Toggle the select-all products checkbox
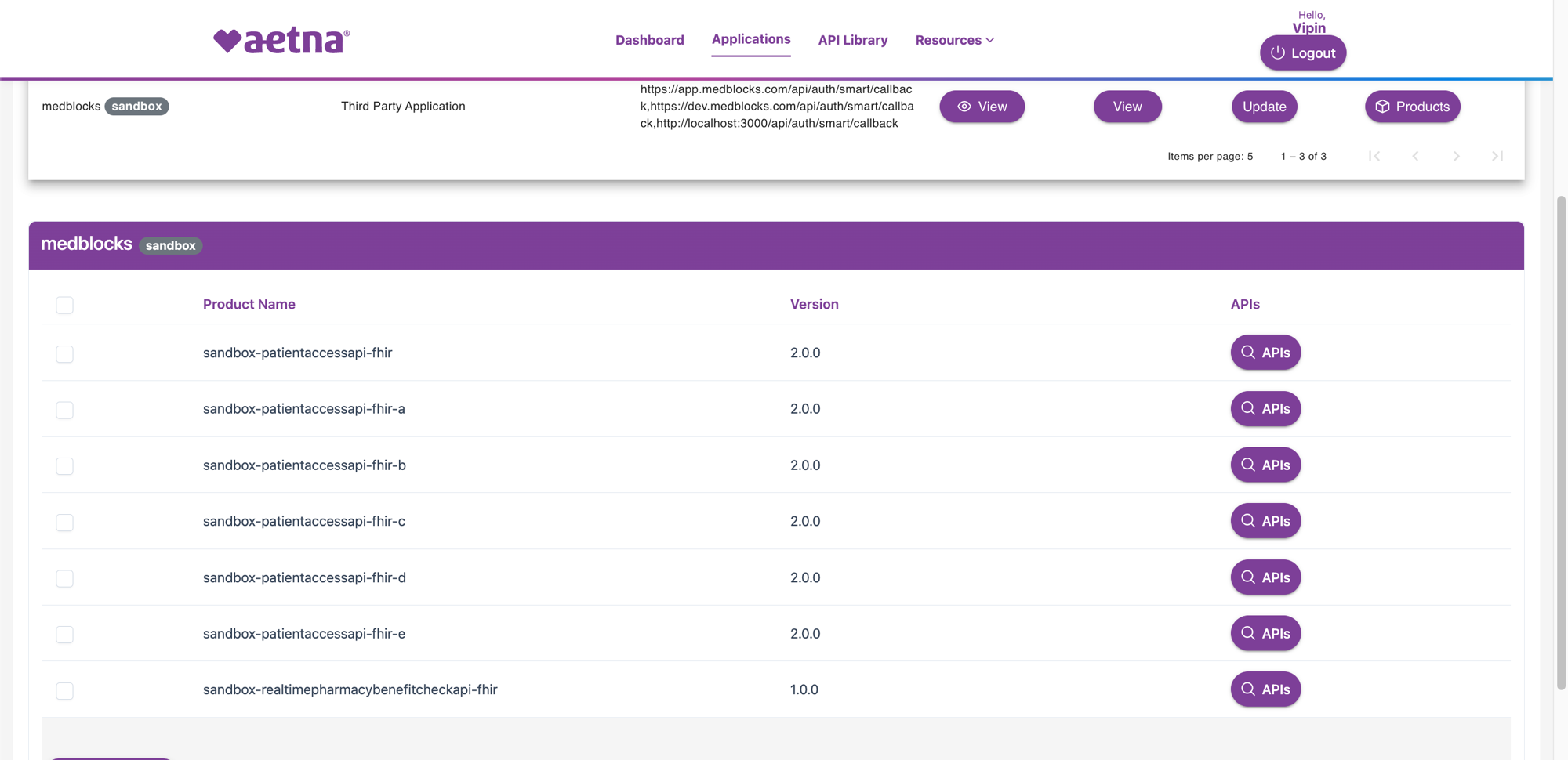The width and height of the screenshot is (1568, 760). click(x=64, y=305)
